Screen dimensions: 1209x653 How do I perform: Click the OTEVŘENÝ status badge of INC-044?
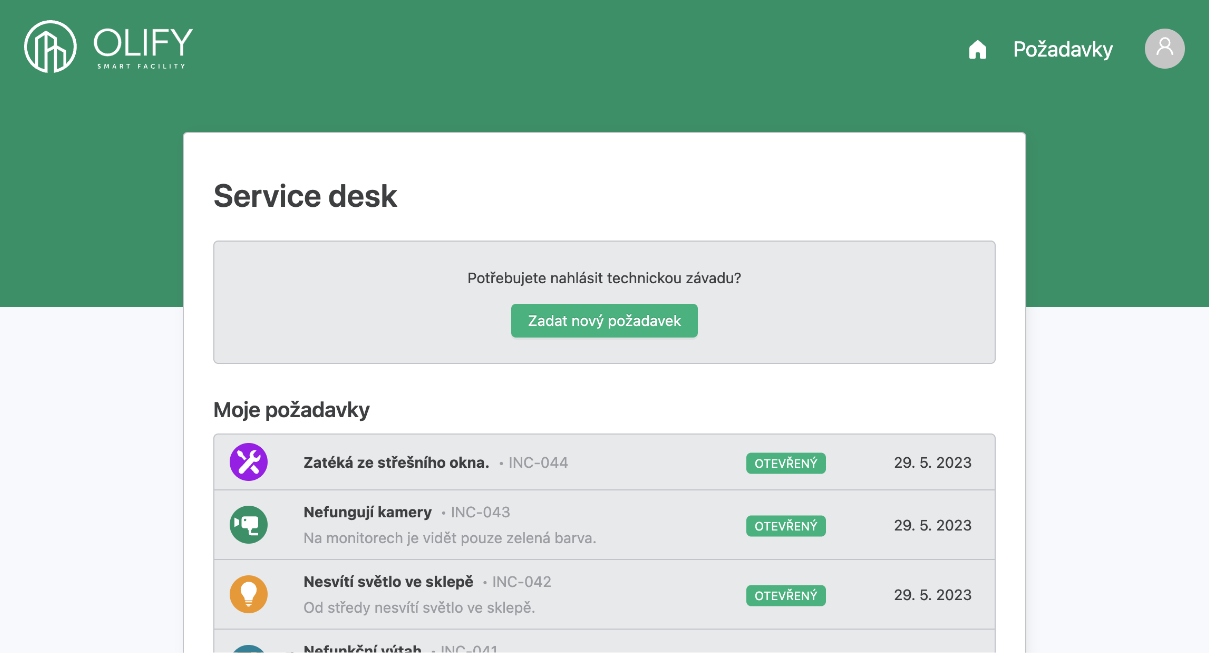click(x=785, y=463)
